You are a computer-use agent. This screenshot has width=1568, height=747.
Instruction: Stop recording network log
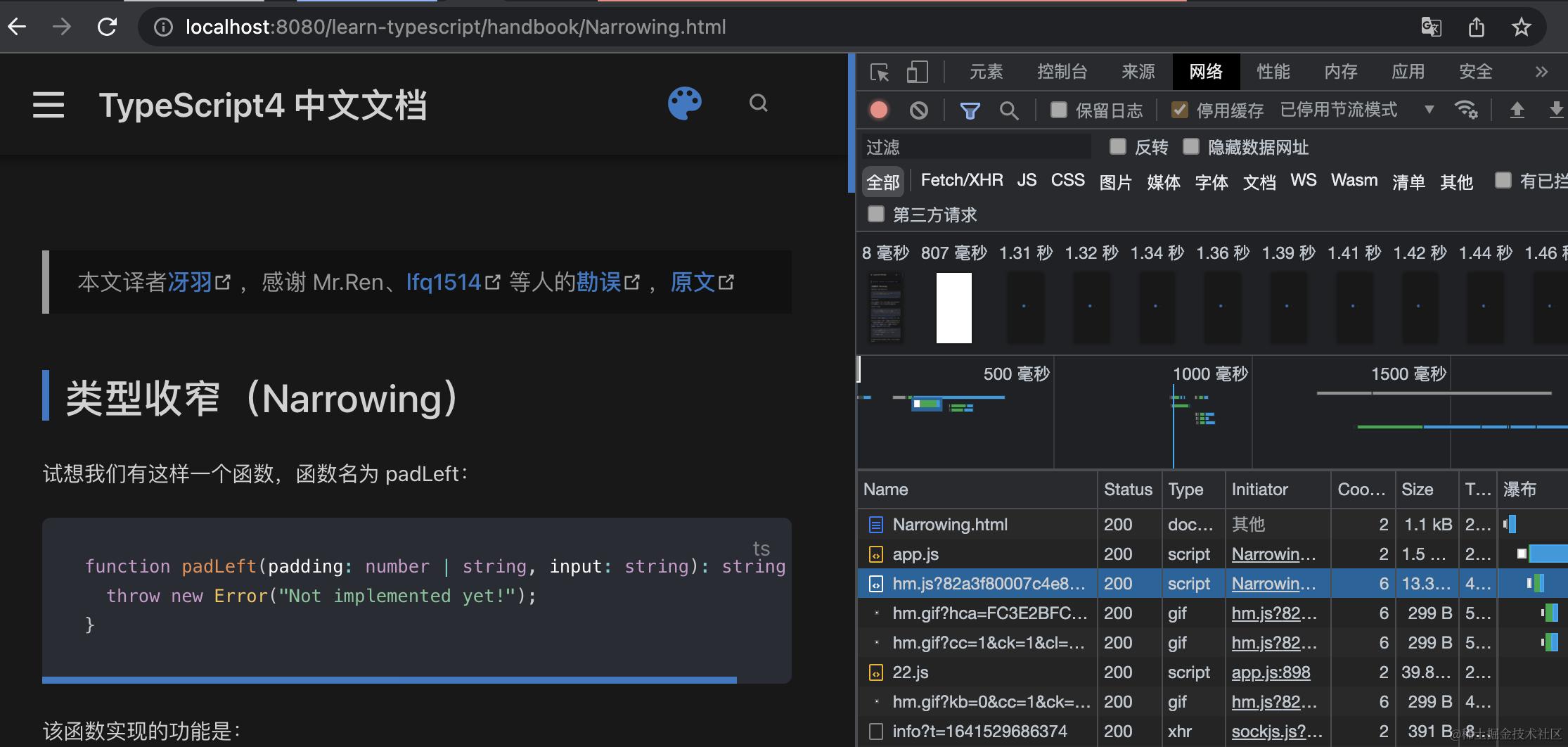(x=879, y=110)
